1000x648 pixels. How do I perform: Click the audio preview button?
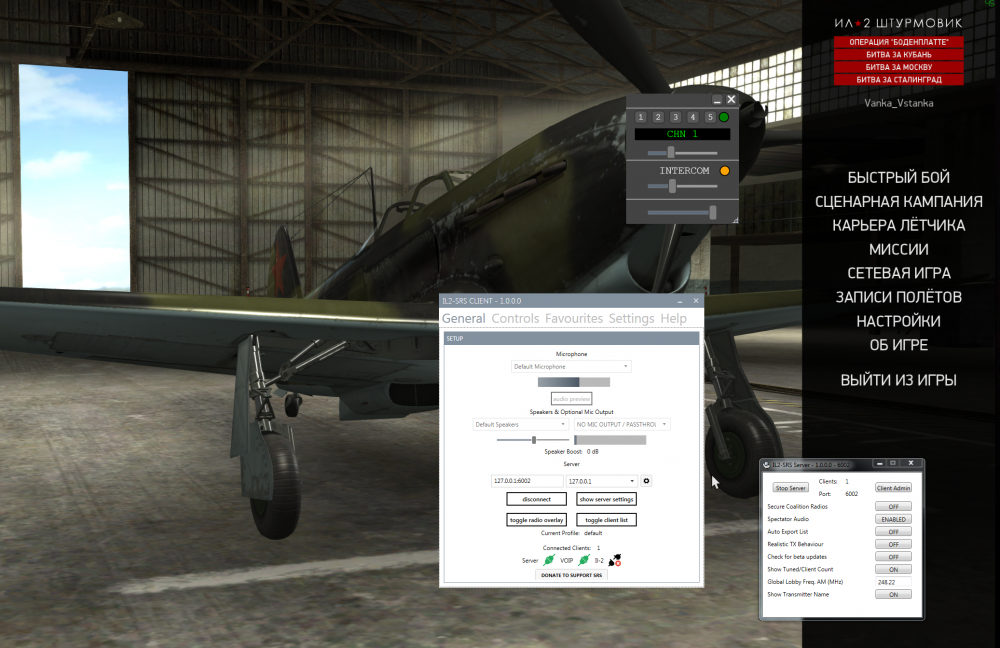571,399
